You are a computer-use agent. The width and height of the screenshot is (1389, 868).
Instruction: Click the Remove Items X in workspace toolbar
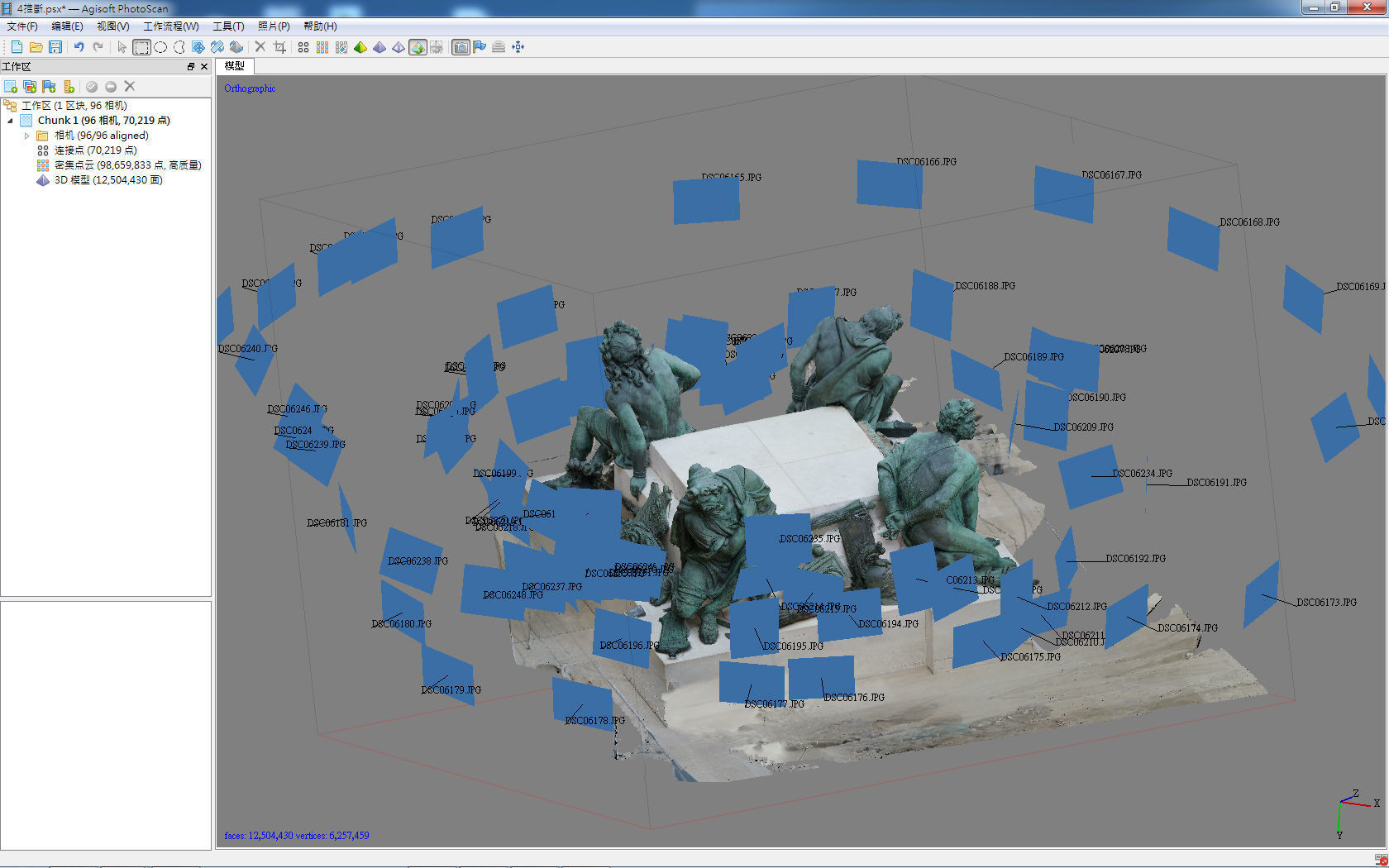(x=130, y=87)
